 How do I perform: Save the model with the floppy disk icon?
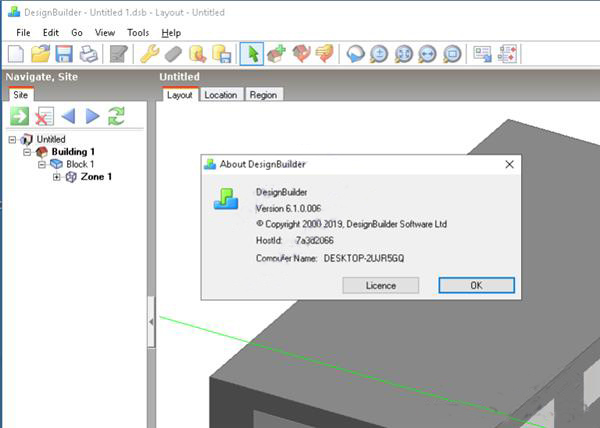(x=64, y=54)
